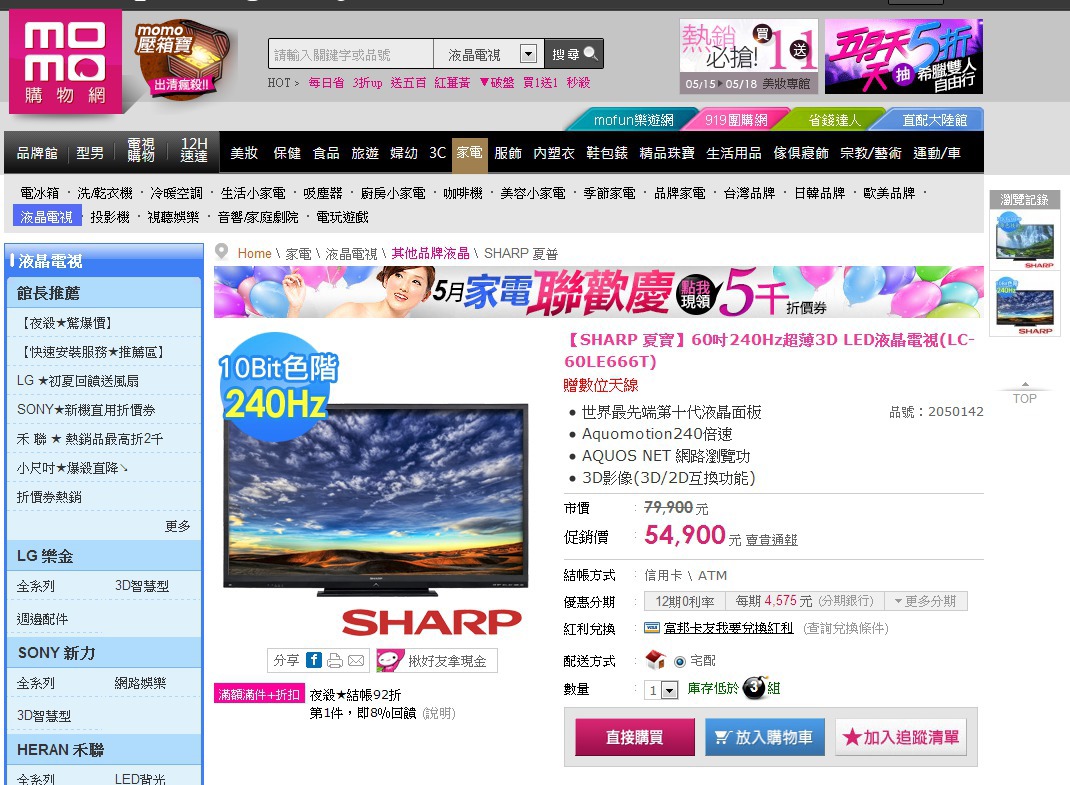The image size is (1070, 785).
Task: Share product via Facebook icon
Action: [x=314, y=660]
